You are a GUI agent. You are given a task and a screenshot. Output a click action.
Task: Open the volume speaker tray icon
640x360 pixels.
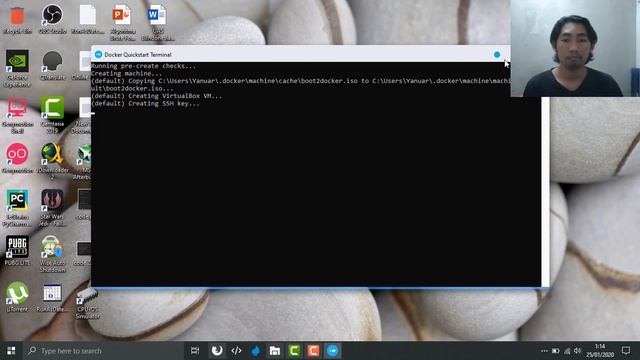pyautogui.click(x=577, y=351)
